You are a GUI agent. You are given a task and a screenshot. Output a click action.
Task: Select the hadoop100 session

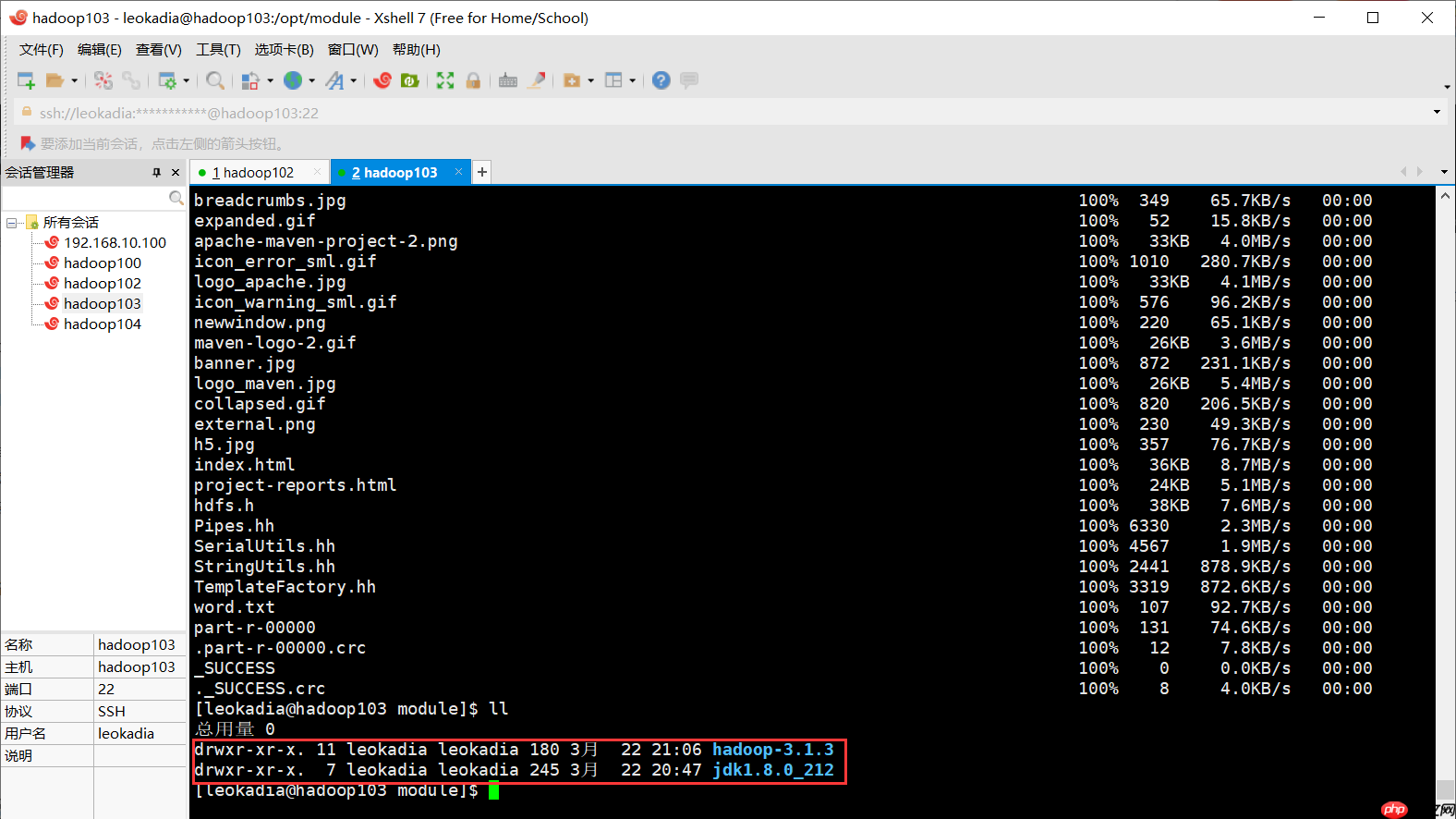click(x=103, y=263)
